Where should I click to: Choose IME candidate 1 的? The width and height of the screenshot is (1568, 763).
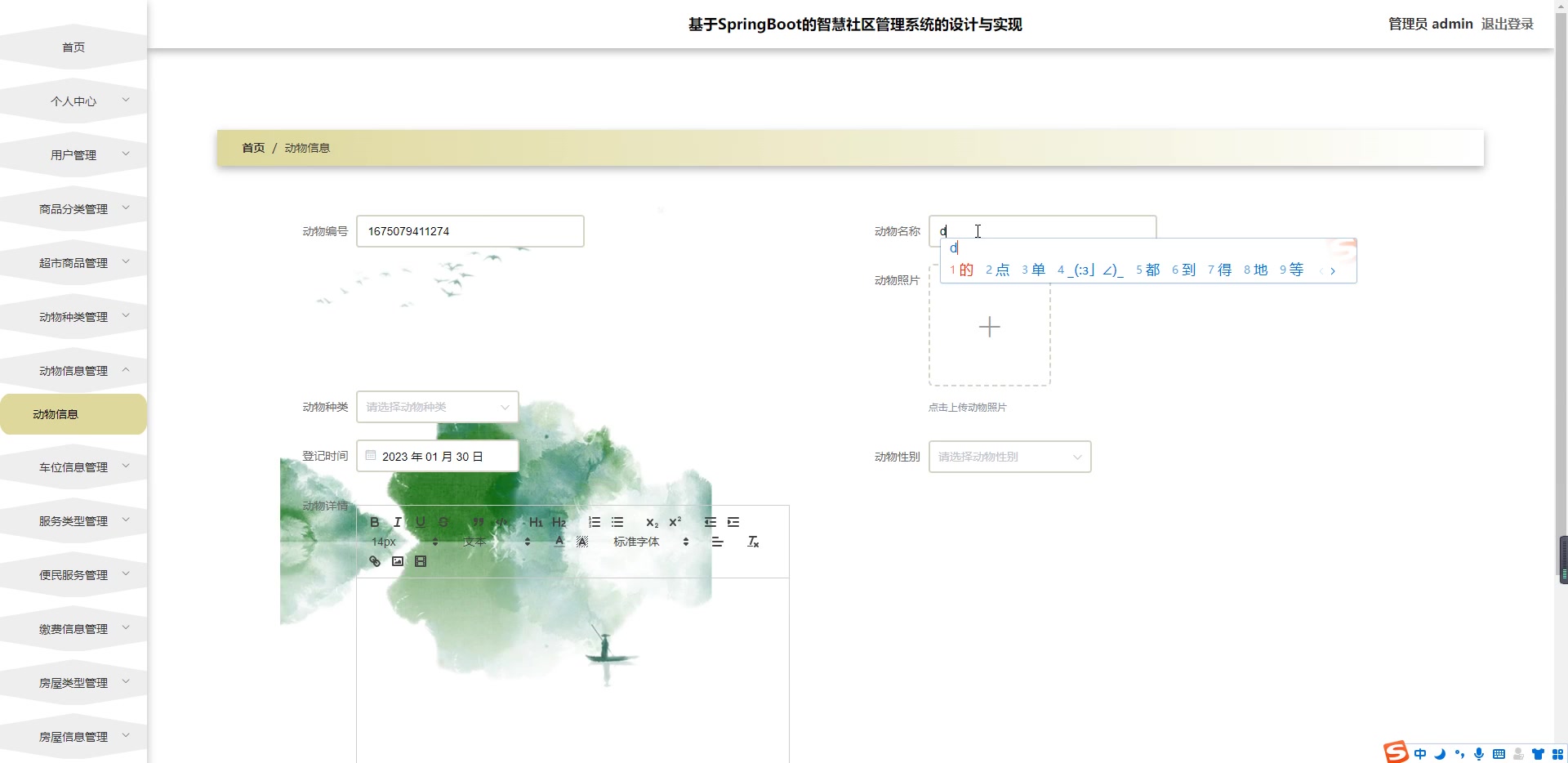(961, 270)
